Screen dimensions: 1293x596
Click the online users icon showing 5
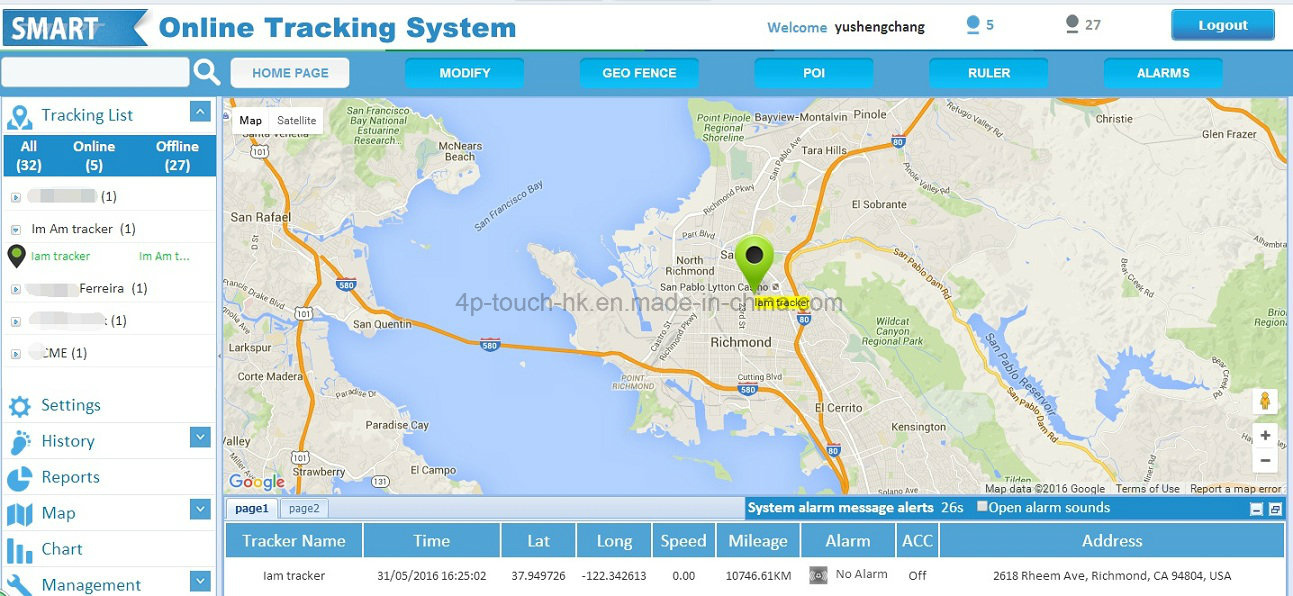click(973, 25)
